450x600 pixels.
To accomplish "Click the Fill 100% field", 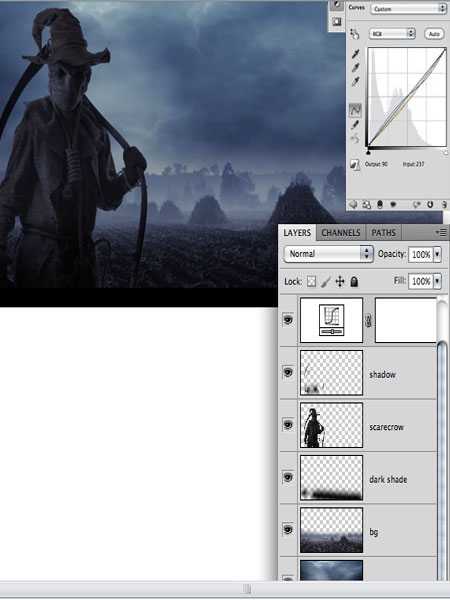I will pyautogui.click(x=421, y=282).
